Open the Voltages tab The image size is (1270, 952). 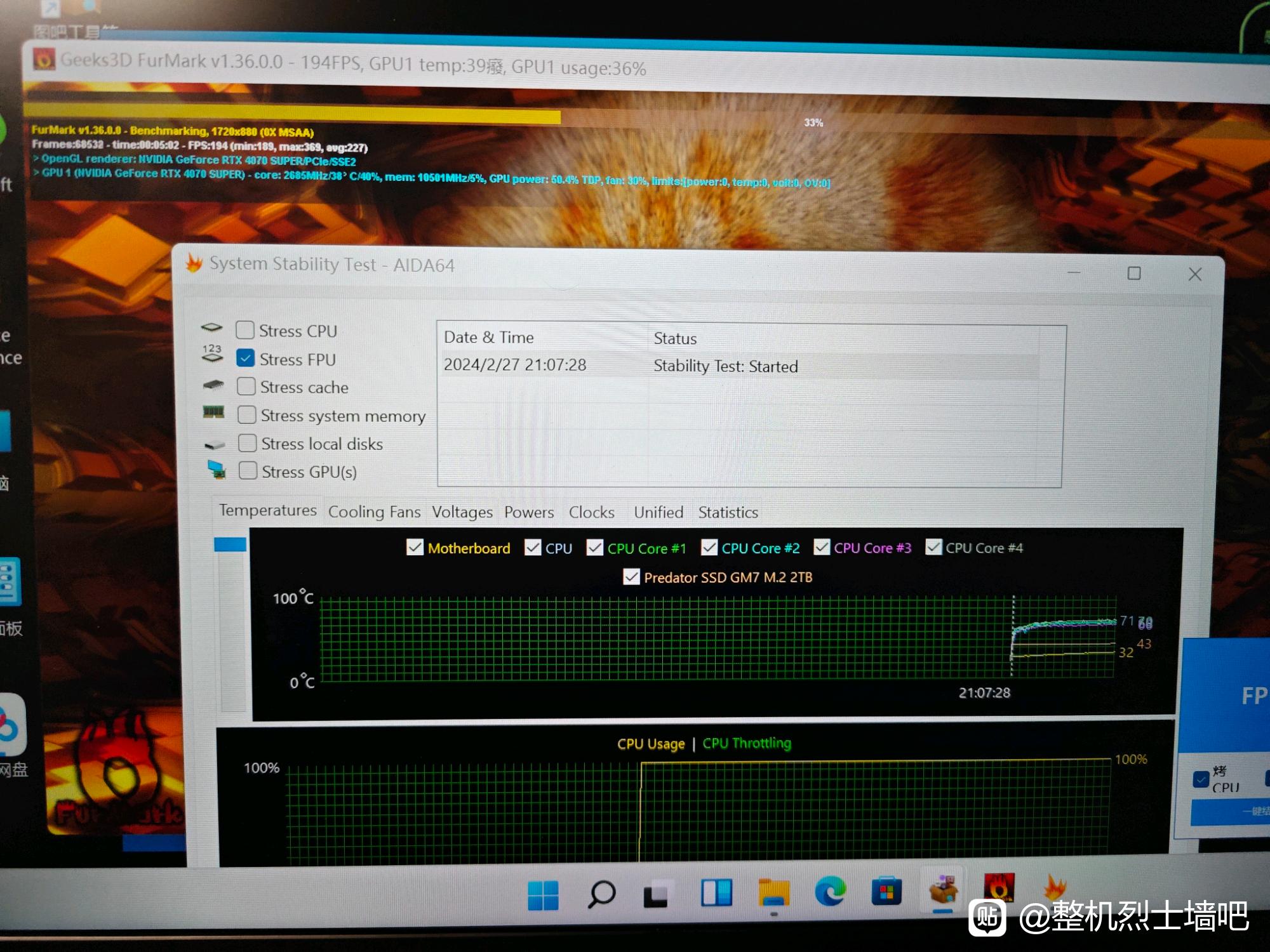[462, 512]
